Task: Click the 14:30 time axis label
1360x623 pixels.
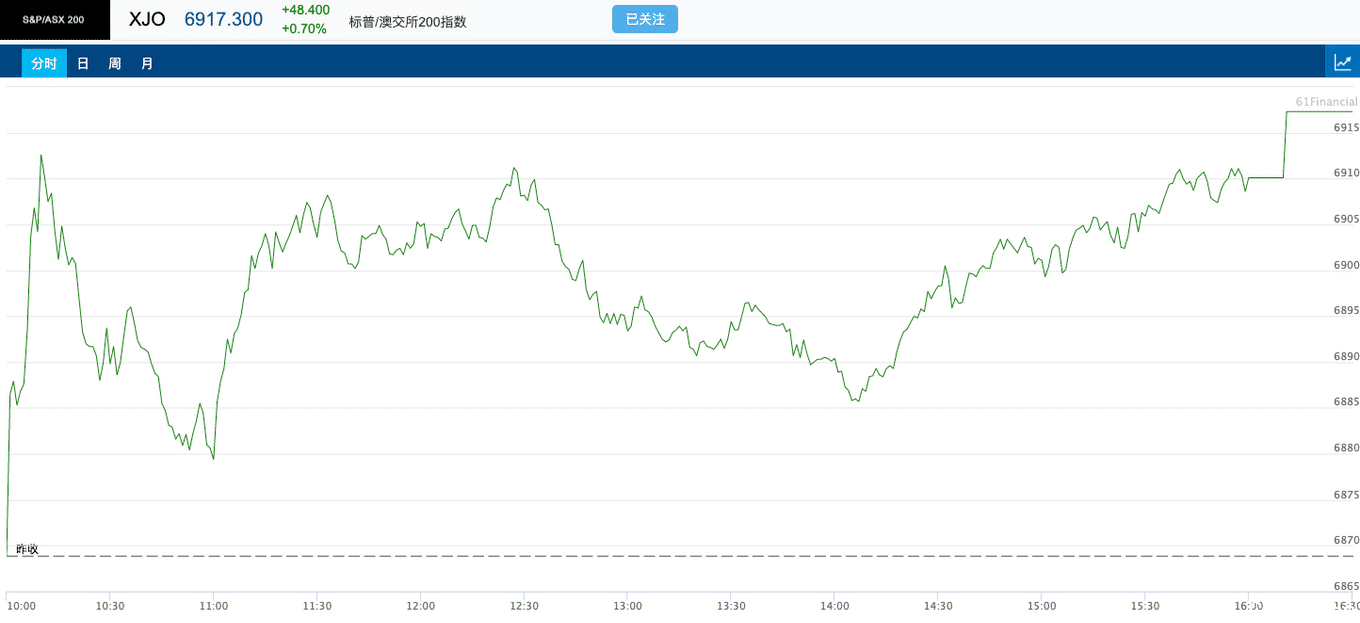Action: point(938,606)
